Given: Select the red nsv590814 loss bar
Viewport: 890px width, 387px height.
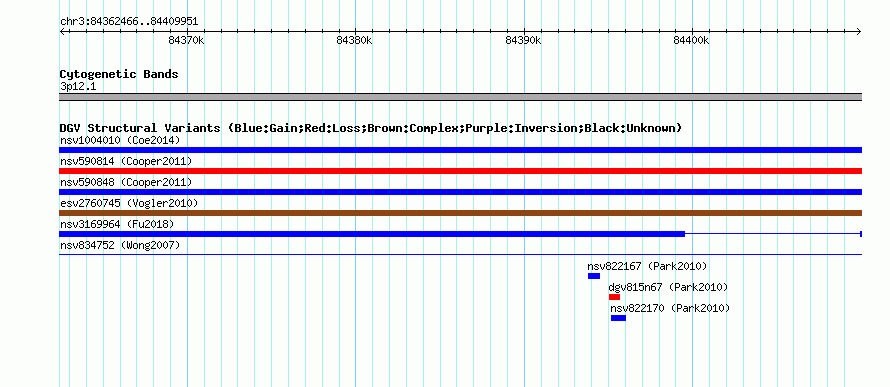Looking at the screenshot, I should pos(460,171).
